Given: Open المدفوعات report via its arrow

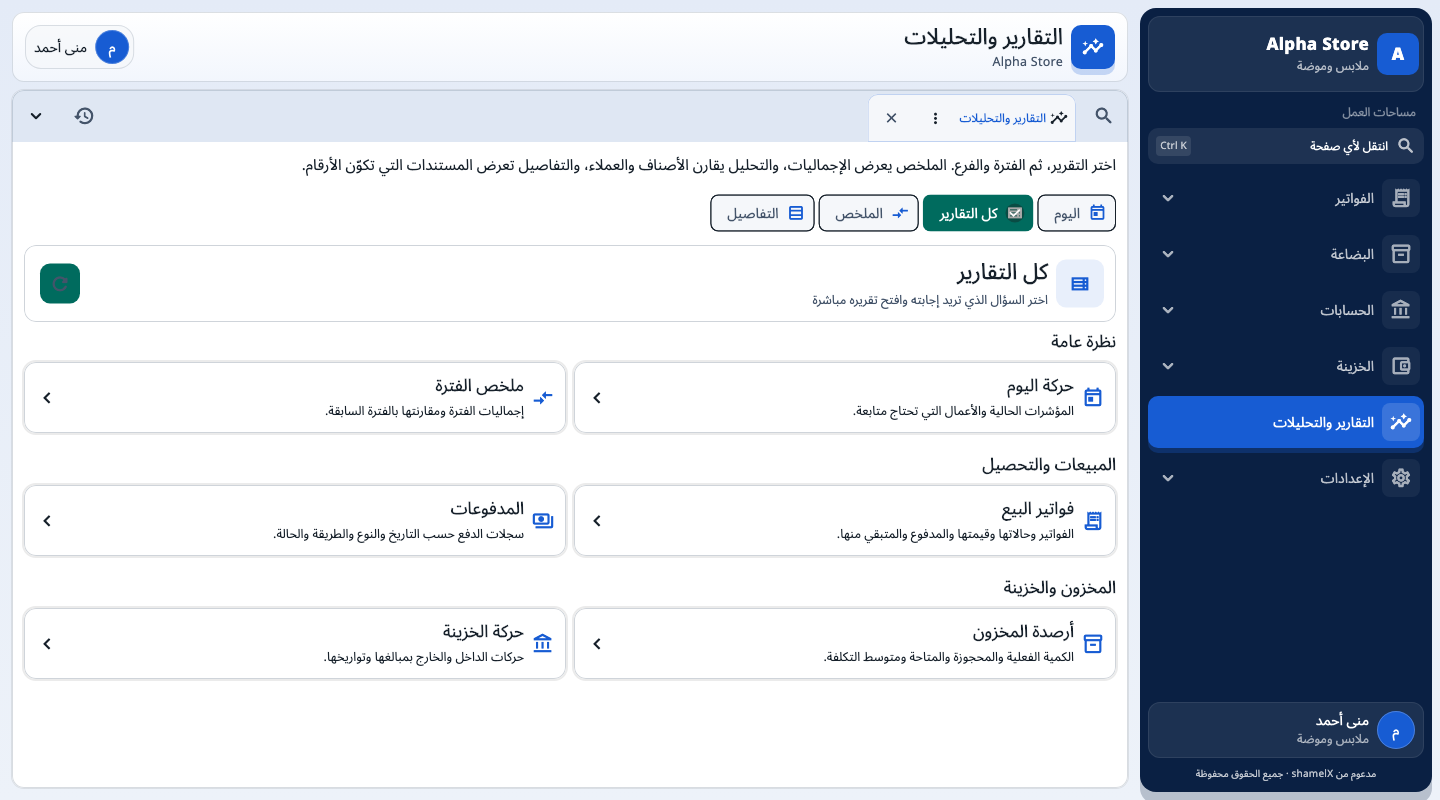Looking at the screenshot, I should [47, 521].
